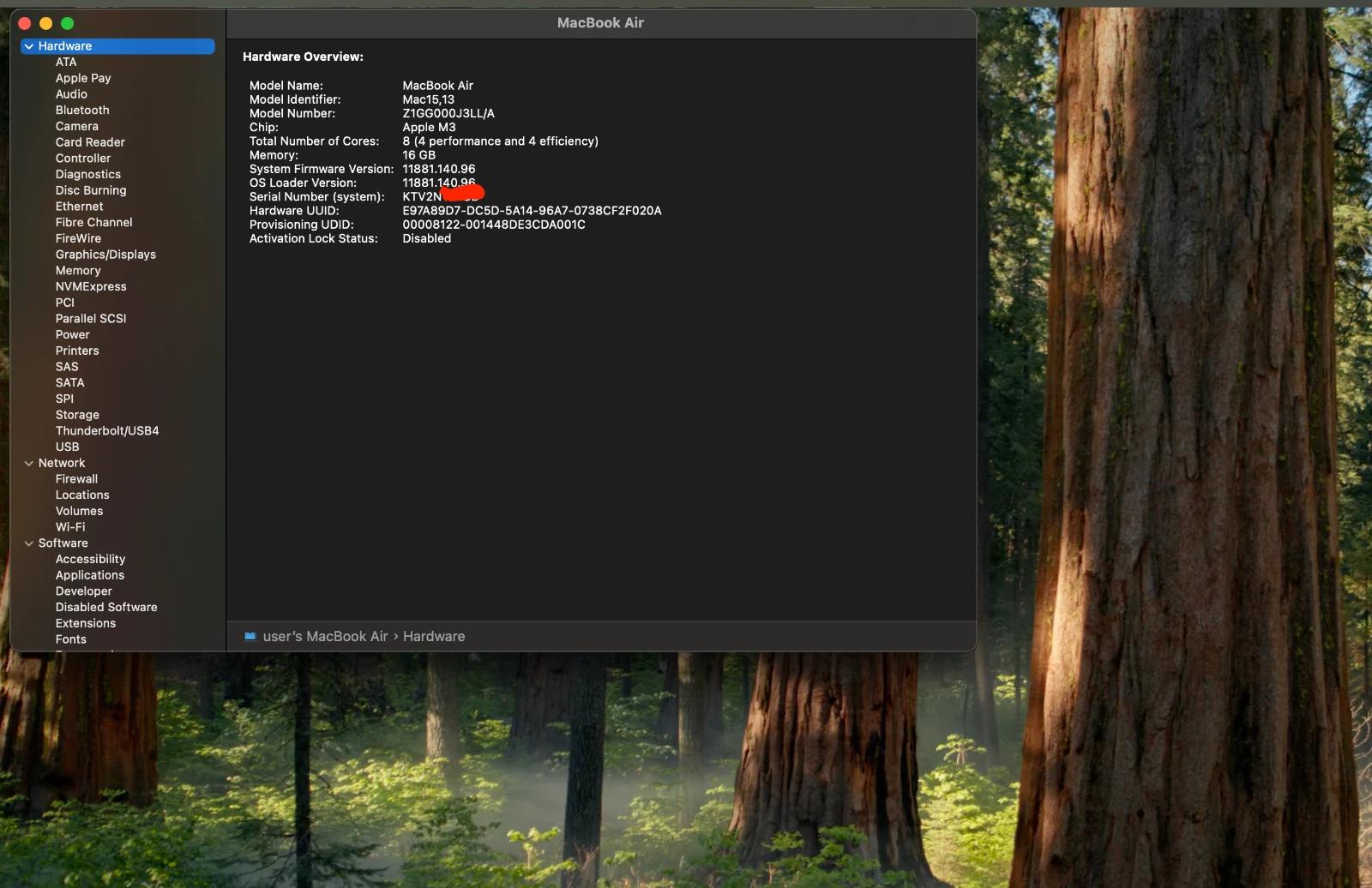Open Volumes under Network

[79, 511]
